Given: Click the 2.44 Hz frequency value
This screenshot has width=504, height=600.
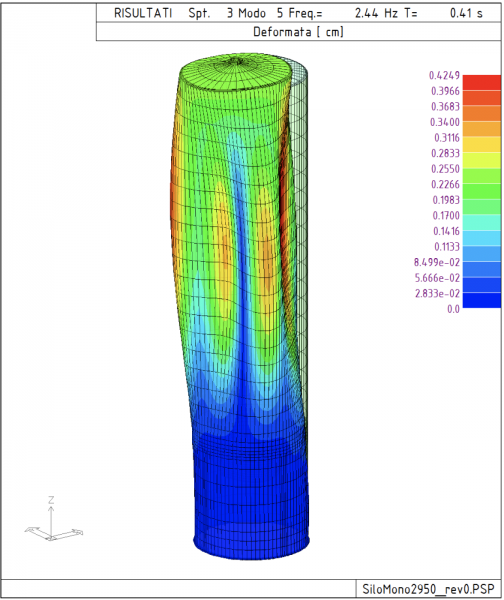Looking at the screenshot, I should coord(377,13).
